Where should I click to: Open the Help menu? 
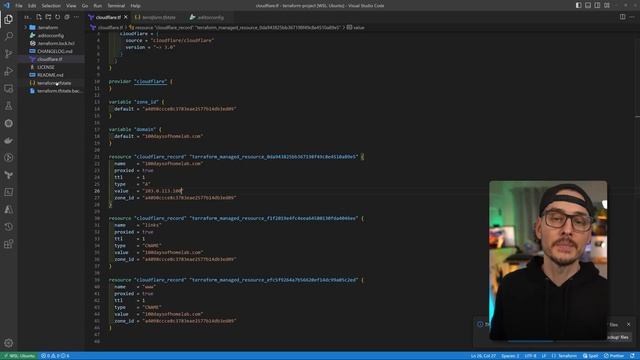coord(136,6)
